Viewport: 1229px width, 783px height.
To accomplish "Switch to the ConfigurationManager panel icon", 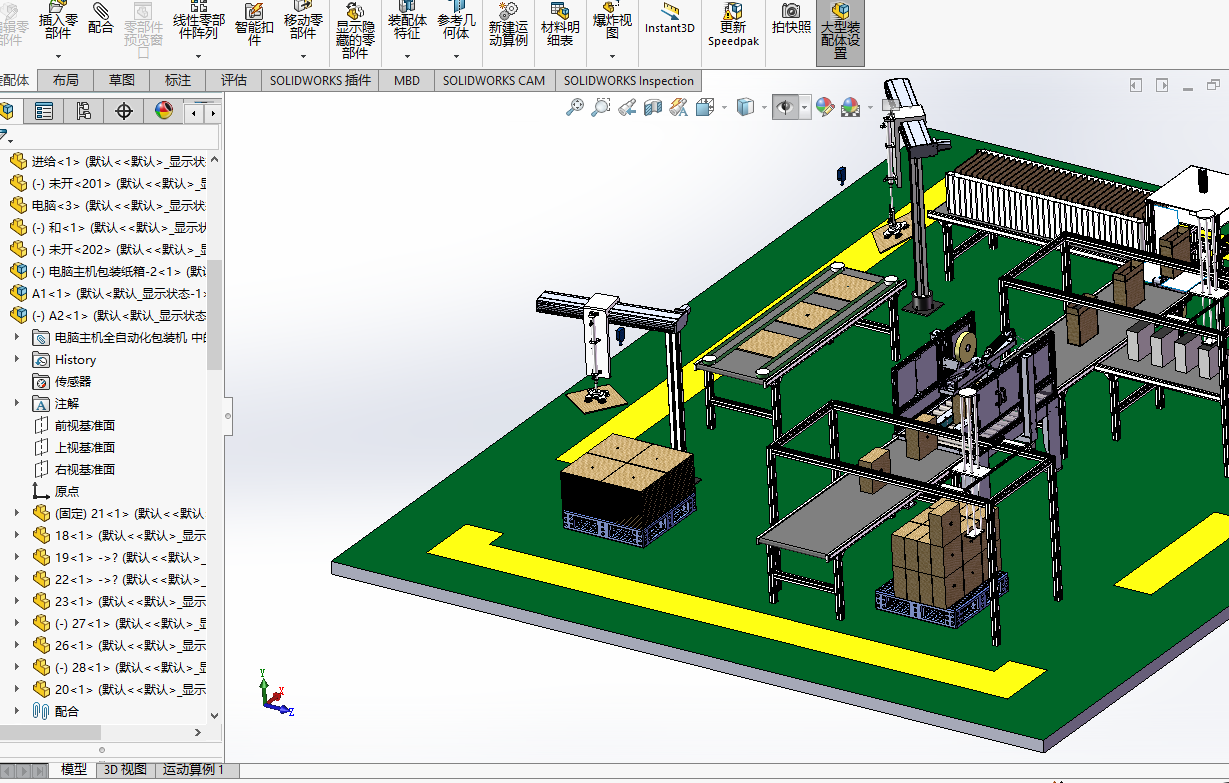I will coord(84,111).
